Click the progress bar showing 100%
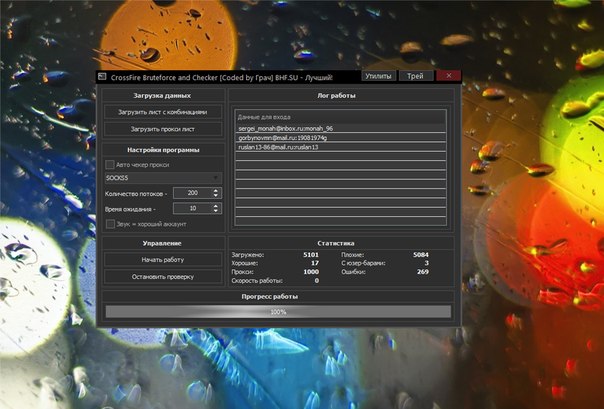 pos(278,312)
